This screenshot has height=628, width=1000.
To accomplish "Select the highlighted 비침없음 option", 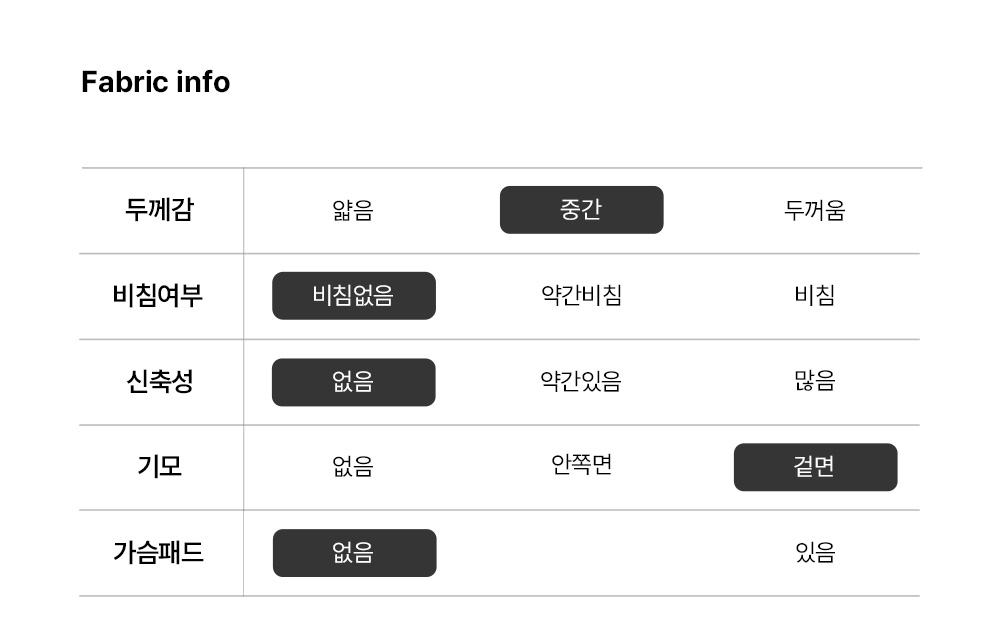I will pyautogui.click(x=353, y=296).
